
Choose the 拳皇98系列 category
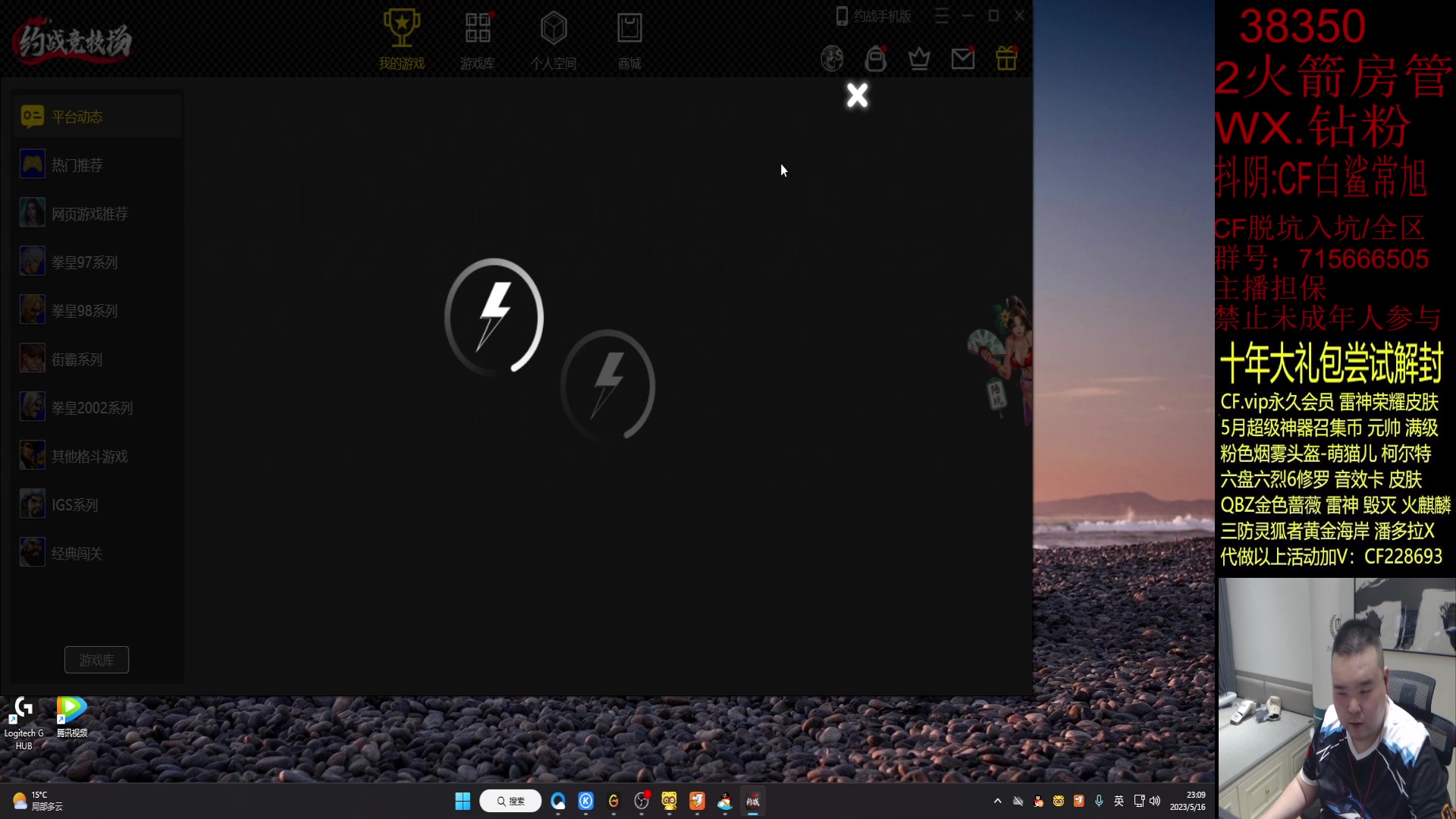(x=97, y=311)
